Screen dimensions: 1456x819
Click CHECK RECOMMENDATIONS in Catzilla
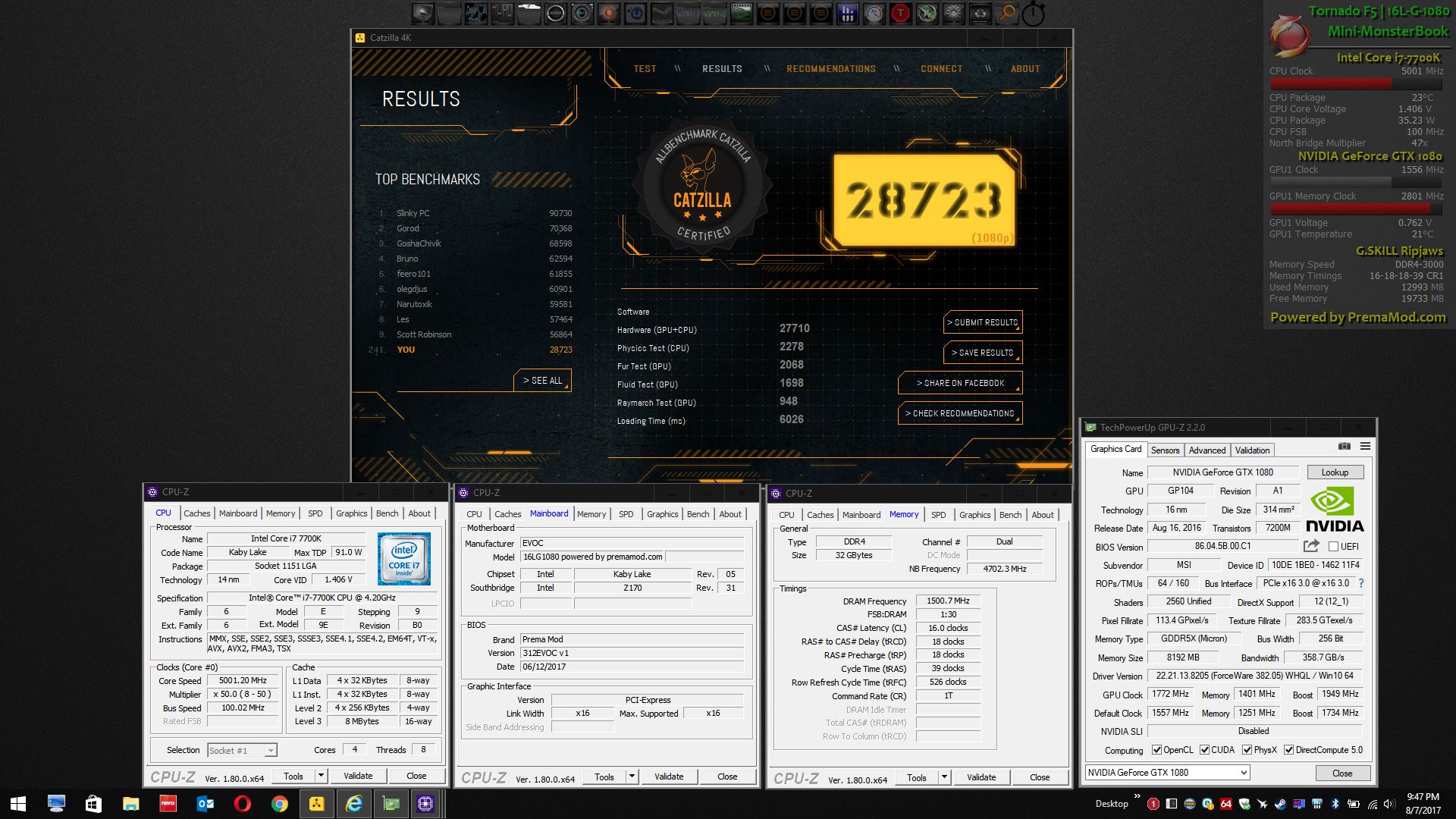point(960,413)
